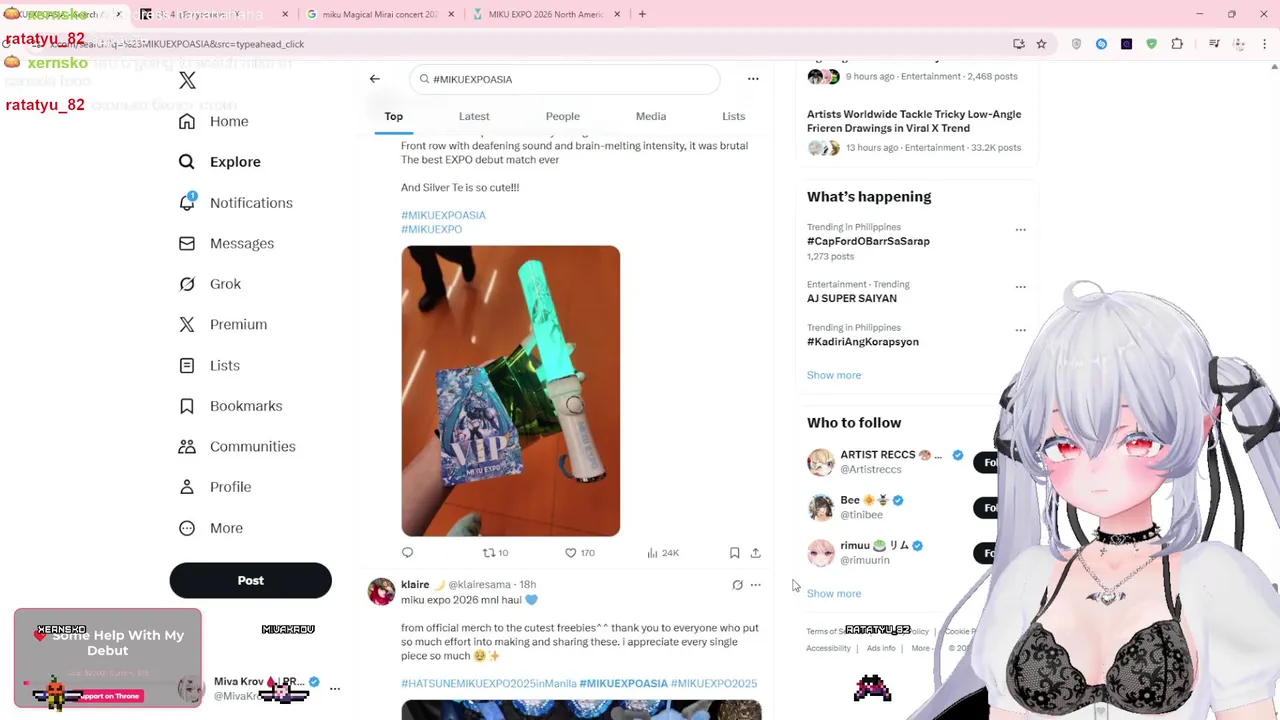The width and height of the screenshot is (1280, 720).
Task: Show more under What's happening
Action: tap(834, 375)
